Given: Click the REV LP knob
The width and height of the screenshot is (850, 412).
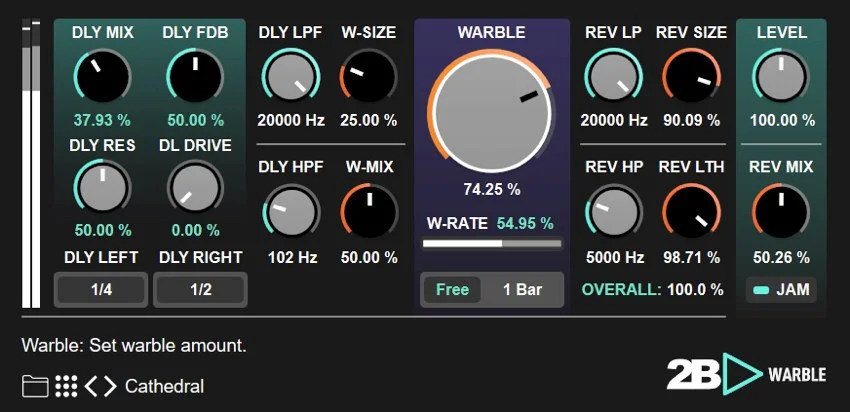Looking at the screenshot, I should tap(614, 76).
